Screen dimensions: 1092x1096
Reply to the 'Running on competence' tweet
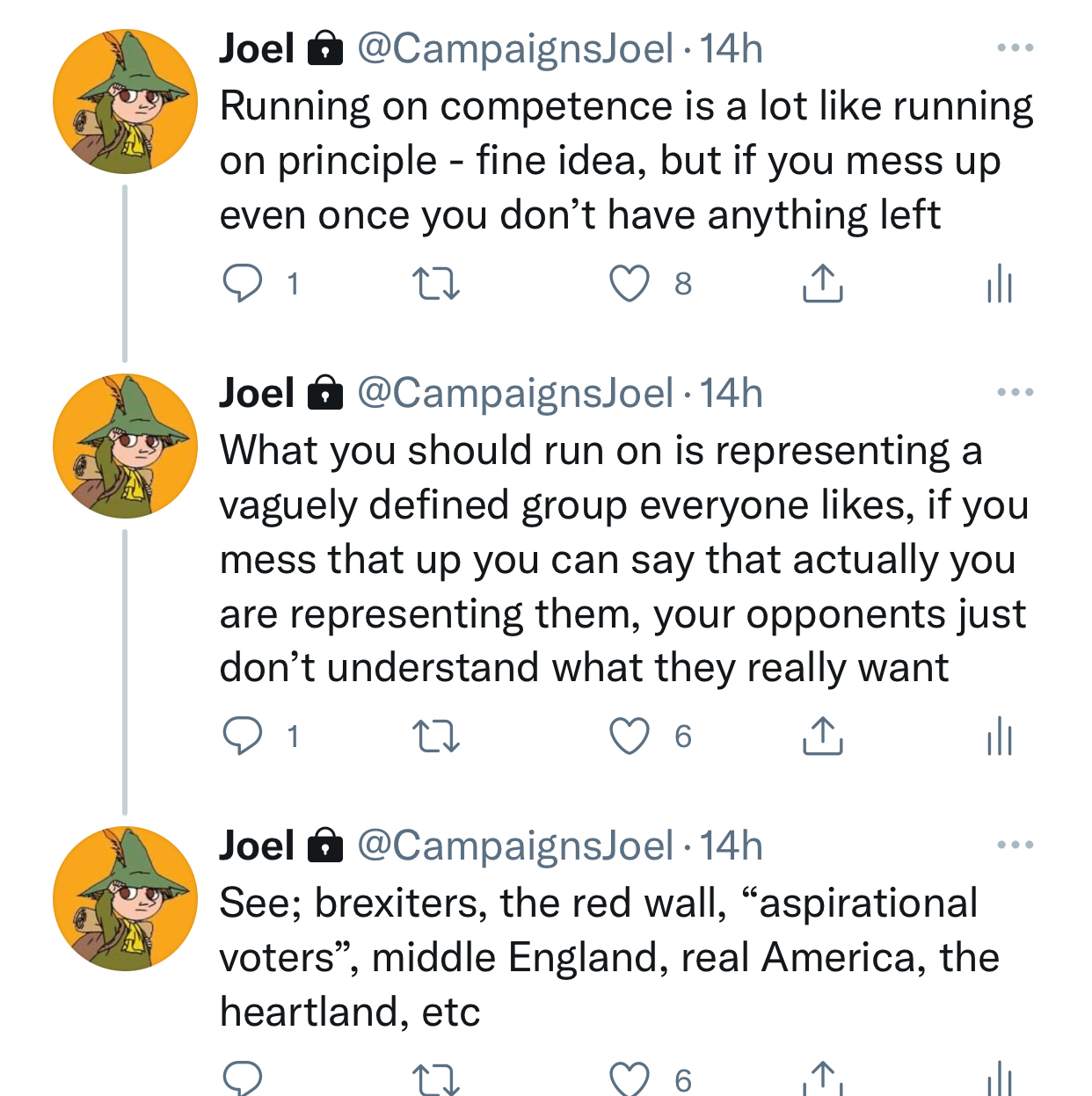tap(242, 284)
